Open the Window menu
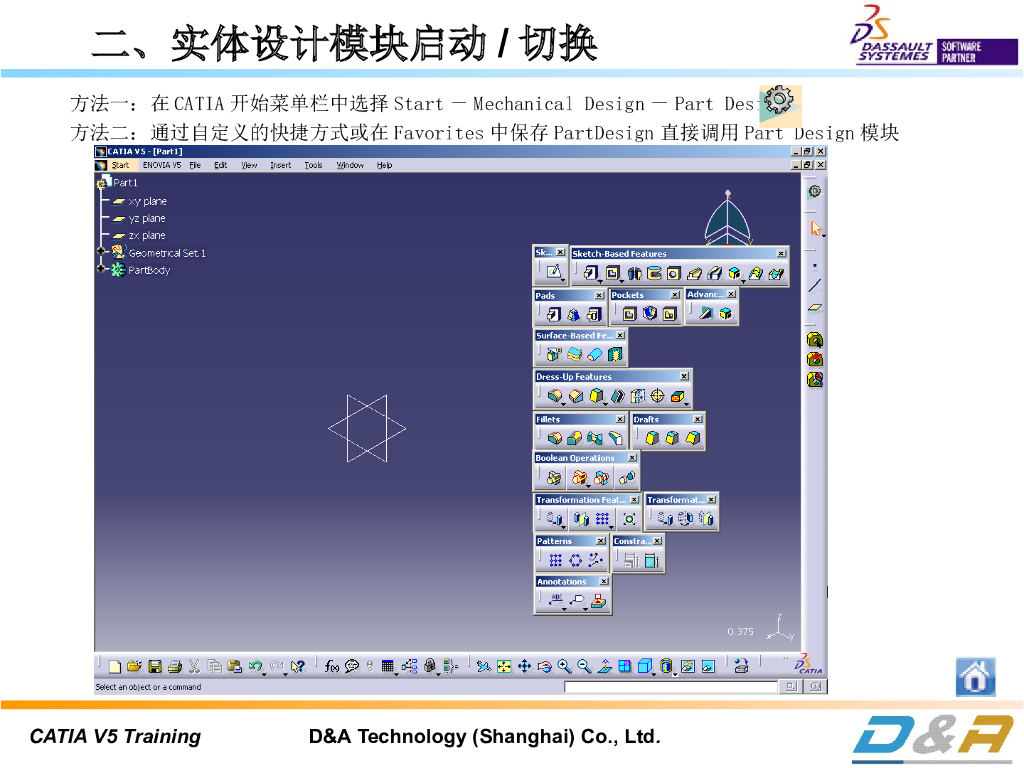The image size is (1024, 768). pyautogui.click(x=350, y=165)
